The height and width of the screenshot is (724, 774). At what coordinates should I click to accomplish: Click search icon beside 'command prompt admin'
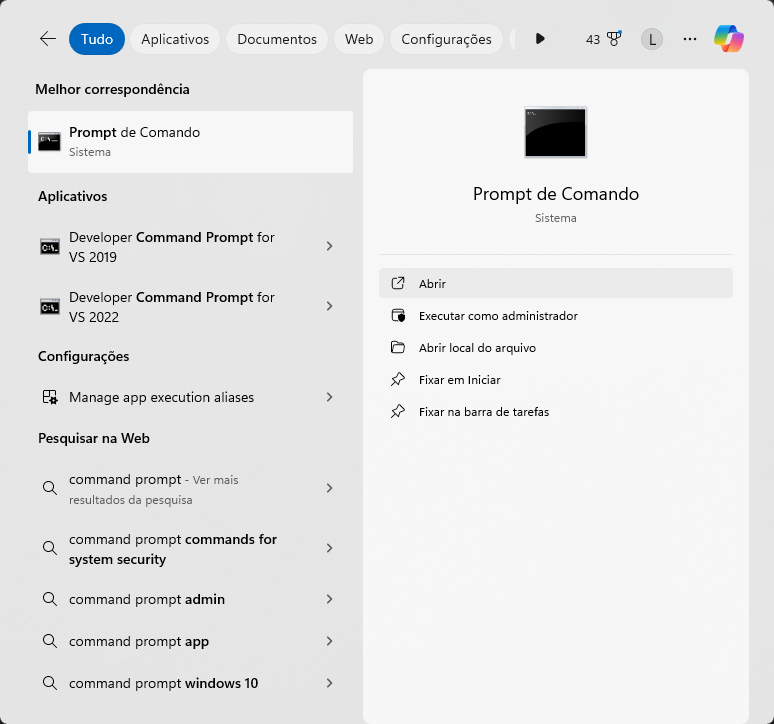[49, 599]
